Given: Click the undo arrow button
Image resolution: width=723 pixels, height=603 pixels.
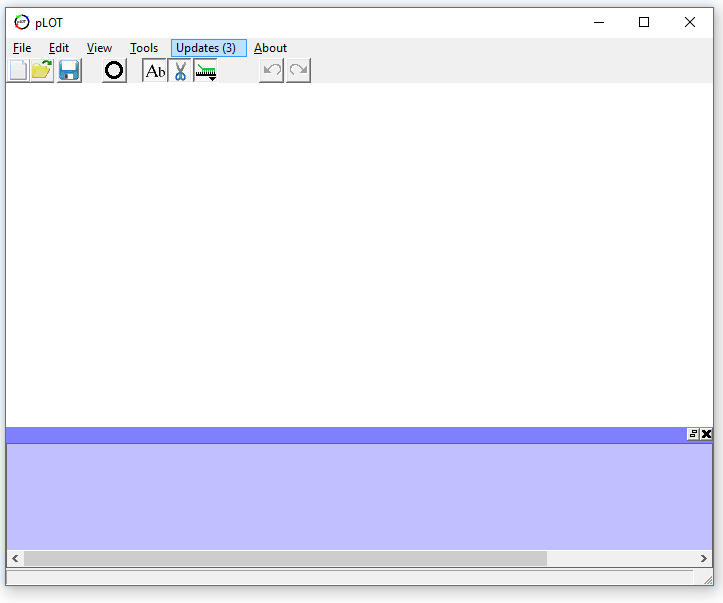Looking at the screenshot, I should click(271, 70).
